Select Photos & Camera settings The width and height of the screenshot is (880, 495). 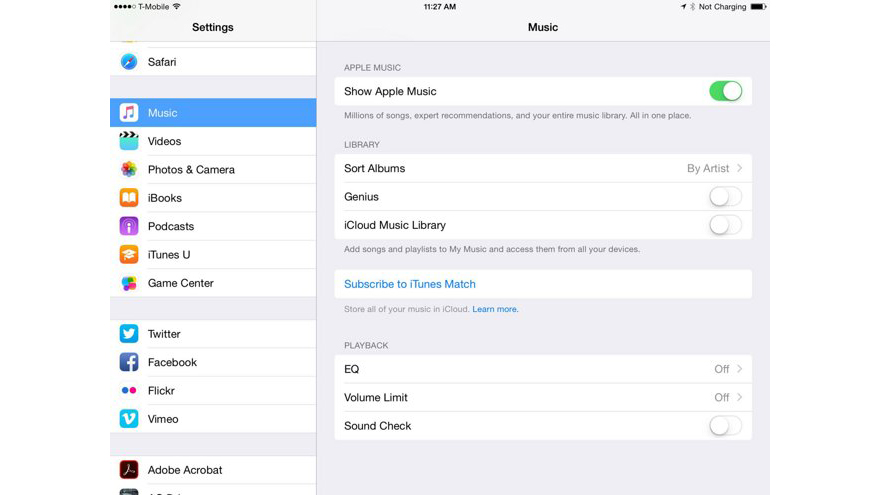pyautogui.click(x=191, y=169)
